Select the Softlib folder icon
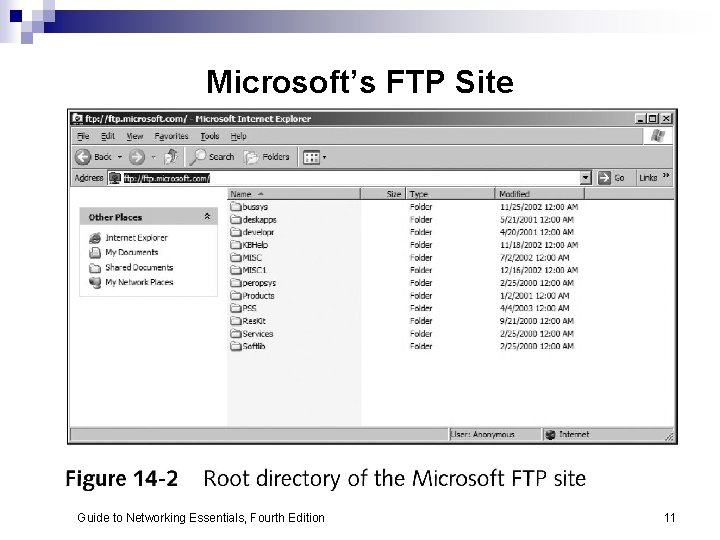The height and width of the screenshot is (540, 720). [x=236, y=346]
